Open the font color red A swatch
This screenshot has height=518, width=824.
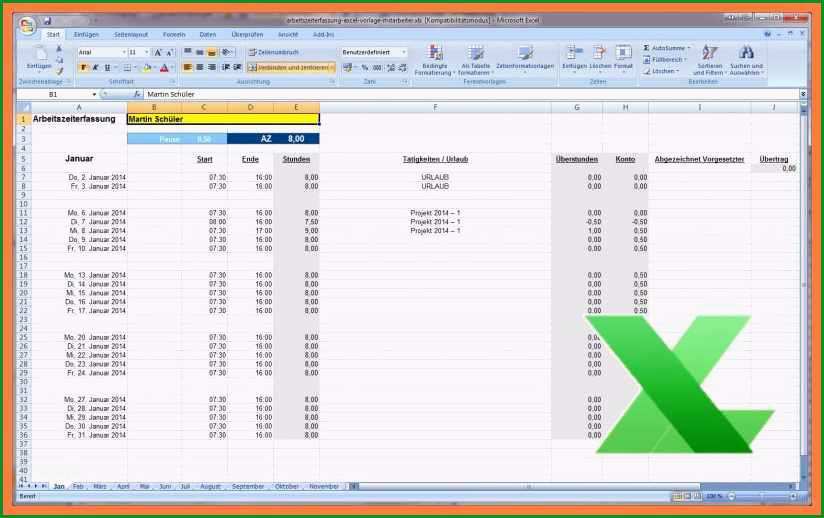pyautogui.click(x=164, y=68)
